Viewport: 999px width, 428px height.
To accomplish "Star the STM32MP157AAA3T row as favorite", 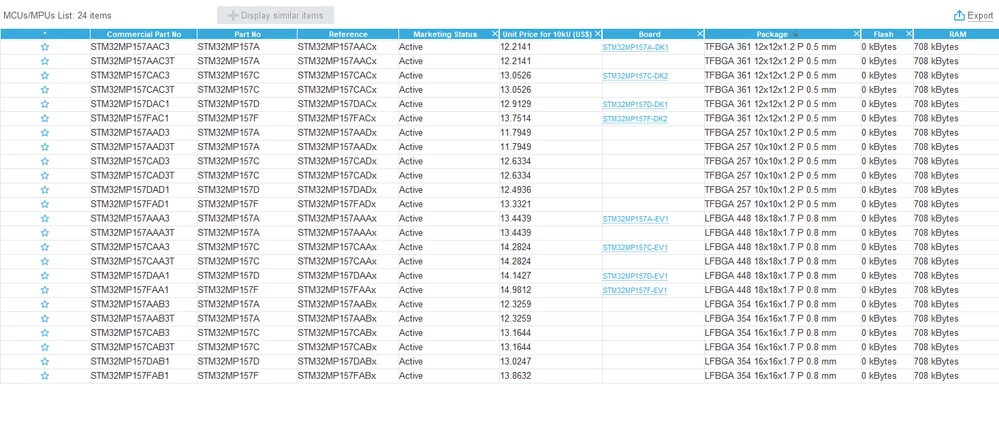I will pos(45,233).
